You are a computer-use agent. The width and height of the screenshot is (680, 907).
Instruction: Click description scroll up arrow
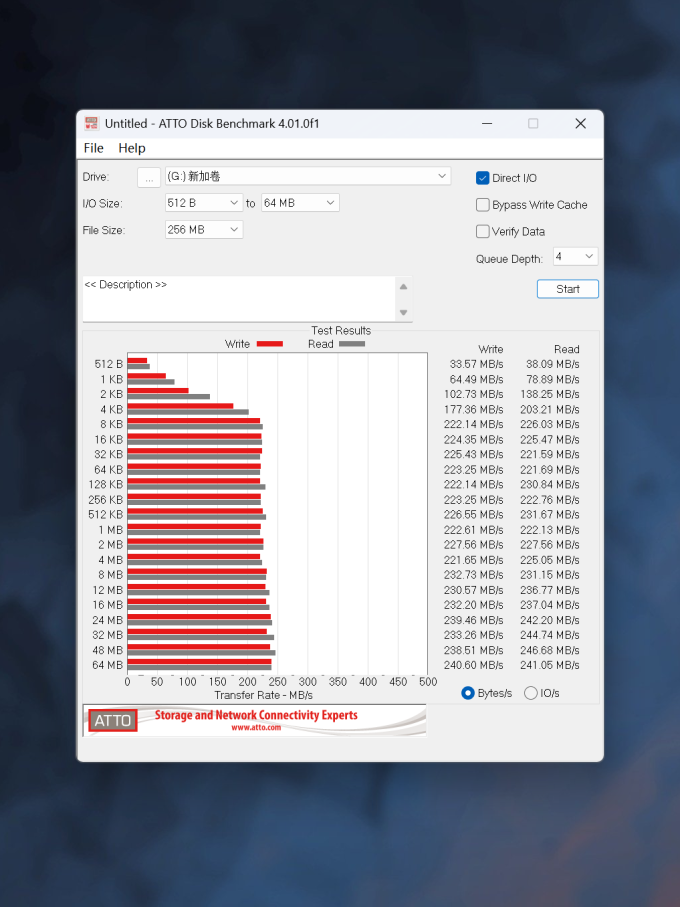click(x=404, y=287)
